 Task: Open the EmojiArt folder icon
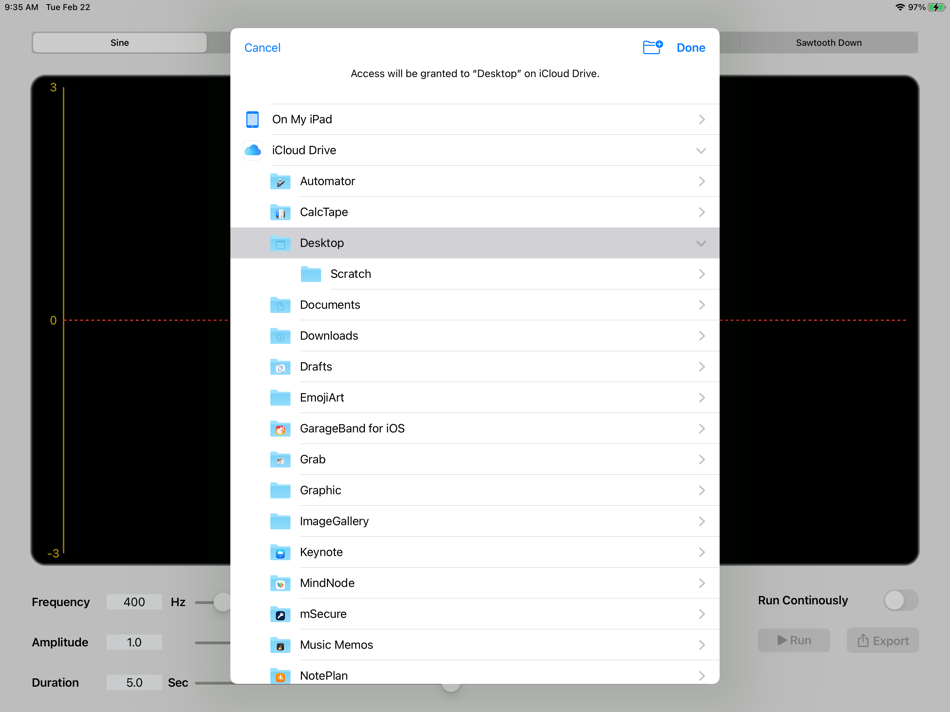[x=280, y=398]
